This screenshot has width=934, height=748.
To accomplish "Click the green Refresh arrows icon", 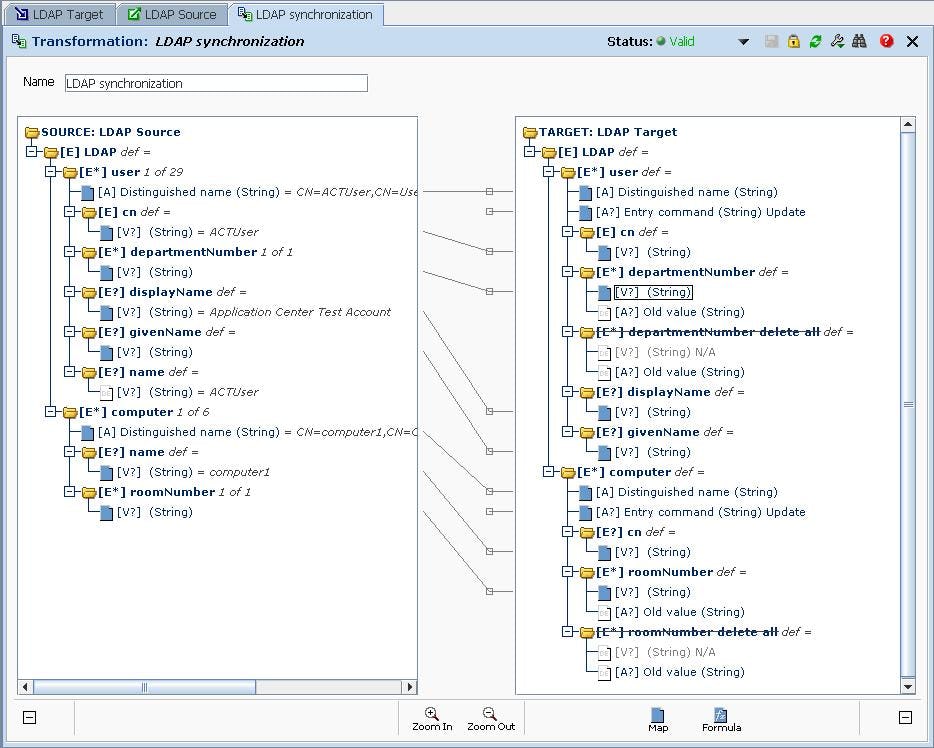I will click(x=815, y=41).
